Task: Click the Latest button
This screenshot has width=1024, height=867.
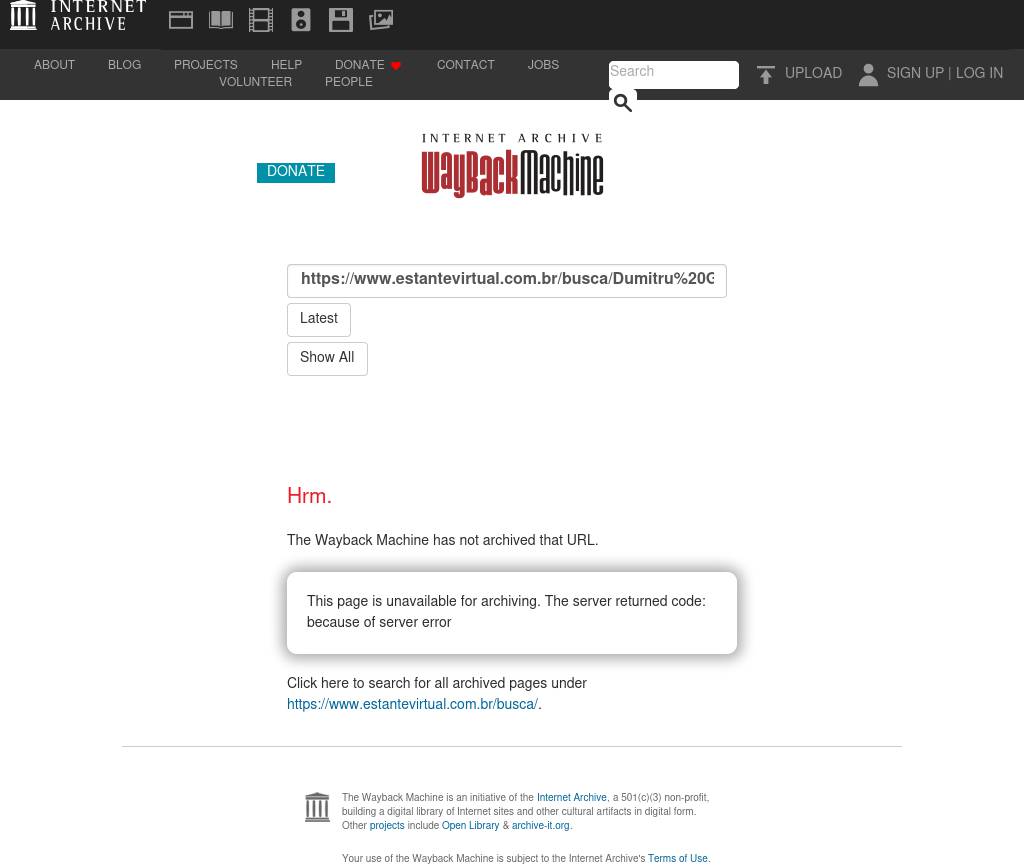Action: coord(319,320)
